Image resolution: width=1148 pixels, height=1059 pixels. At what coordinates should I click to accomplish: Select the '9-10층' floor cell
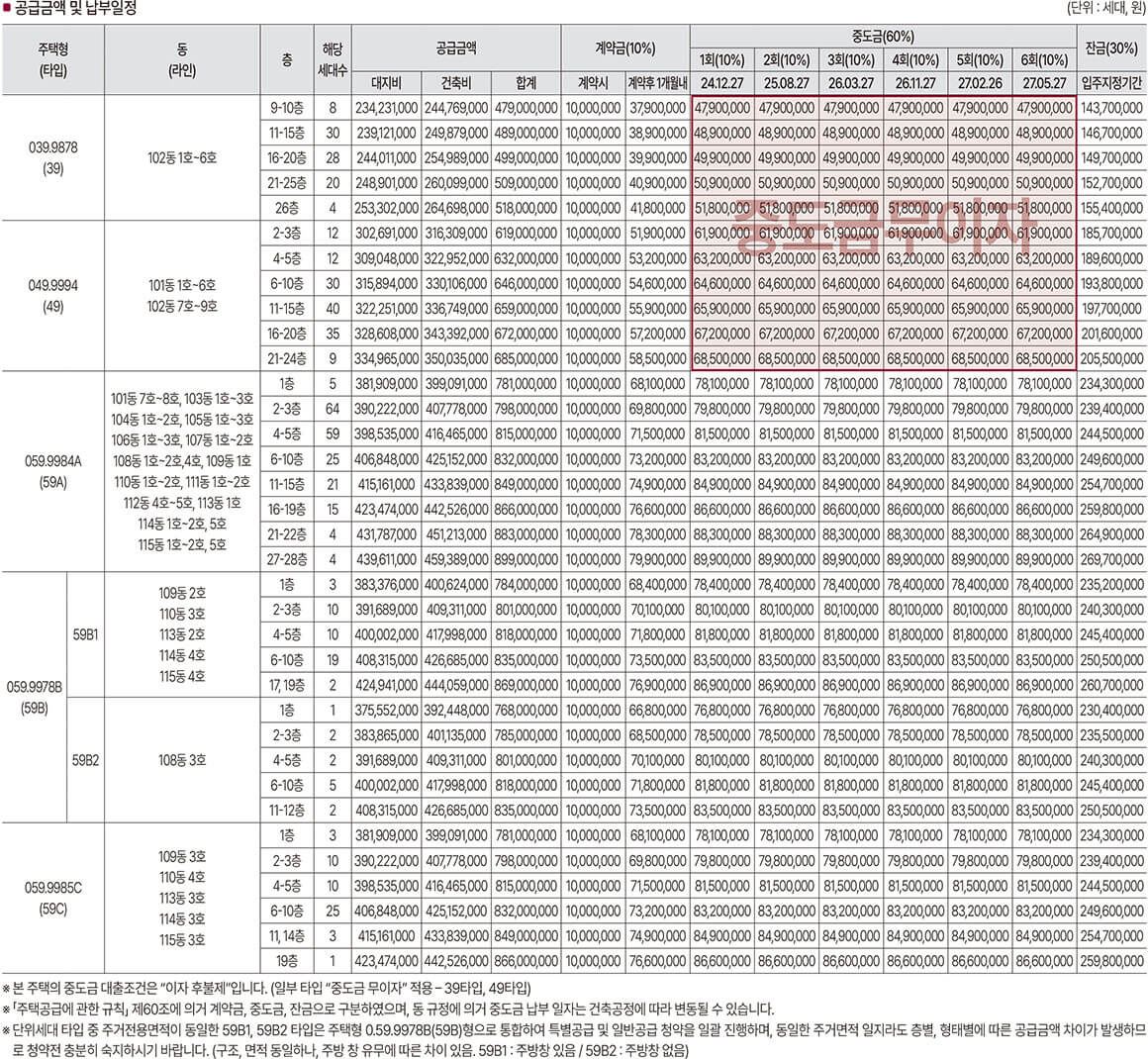(287, 108)
